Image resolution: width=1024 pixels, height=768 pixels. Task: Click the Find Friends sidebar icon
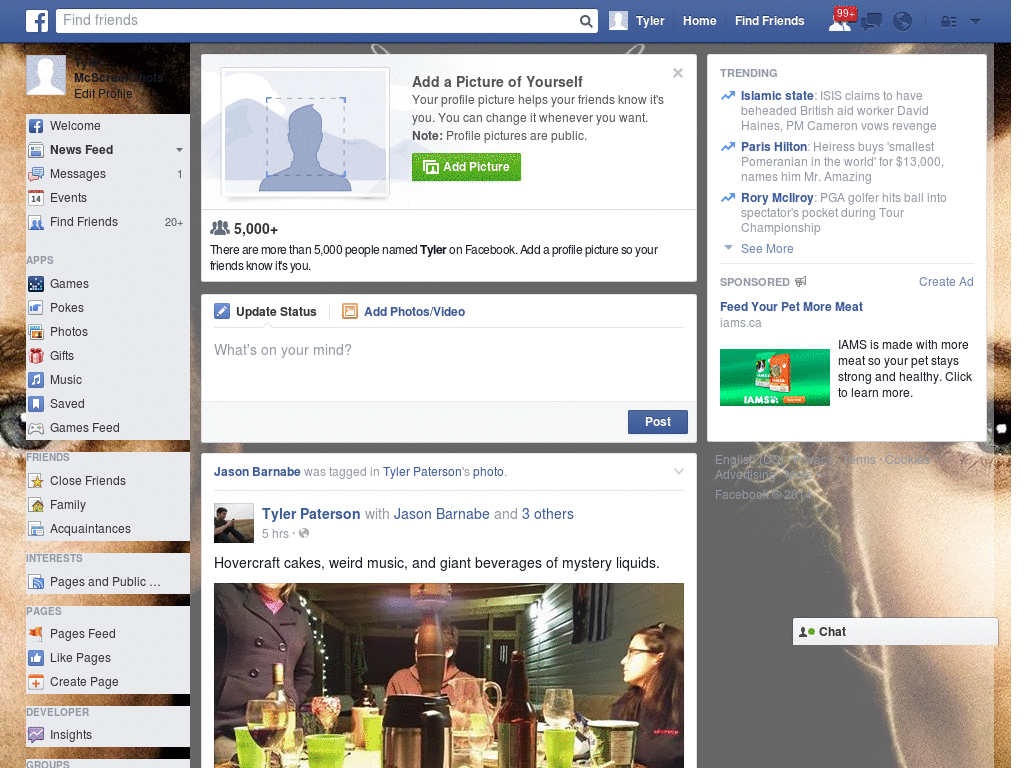[36, 222]
